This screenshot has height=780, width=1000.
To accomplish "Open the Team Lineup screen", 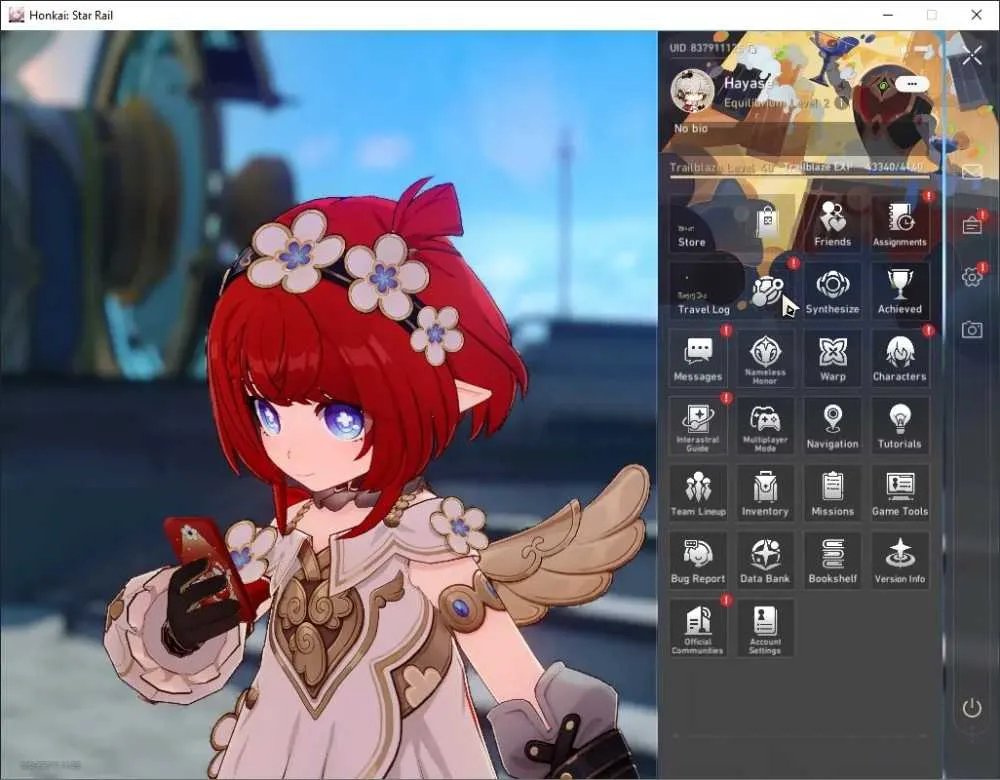I will point(698,494).
